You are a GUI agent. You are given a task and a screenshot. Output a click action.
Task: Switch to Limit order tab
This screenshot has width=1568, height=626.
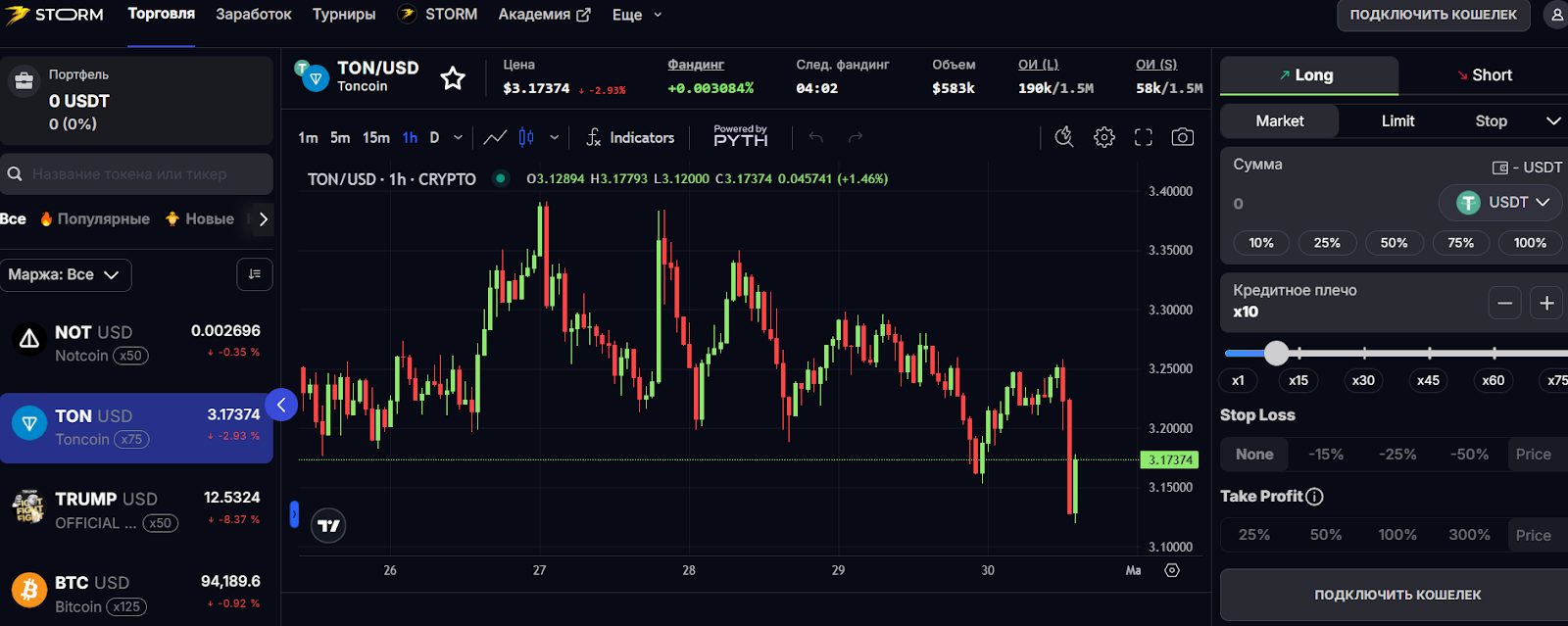1397,121
